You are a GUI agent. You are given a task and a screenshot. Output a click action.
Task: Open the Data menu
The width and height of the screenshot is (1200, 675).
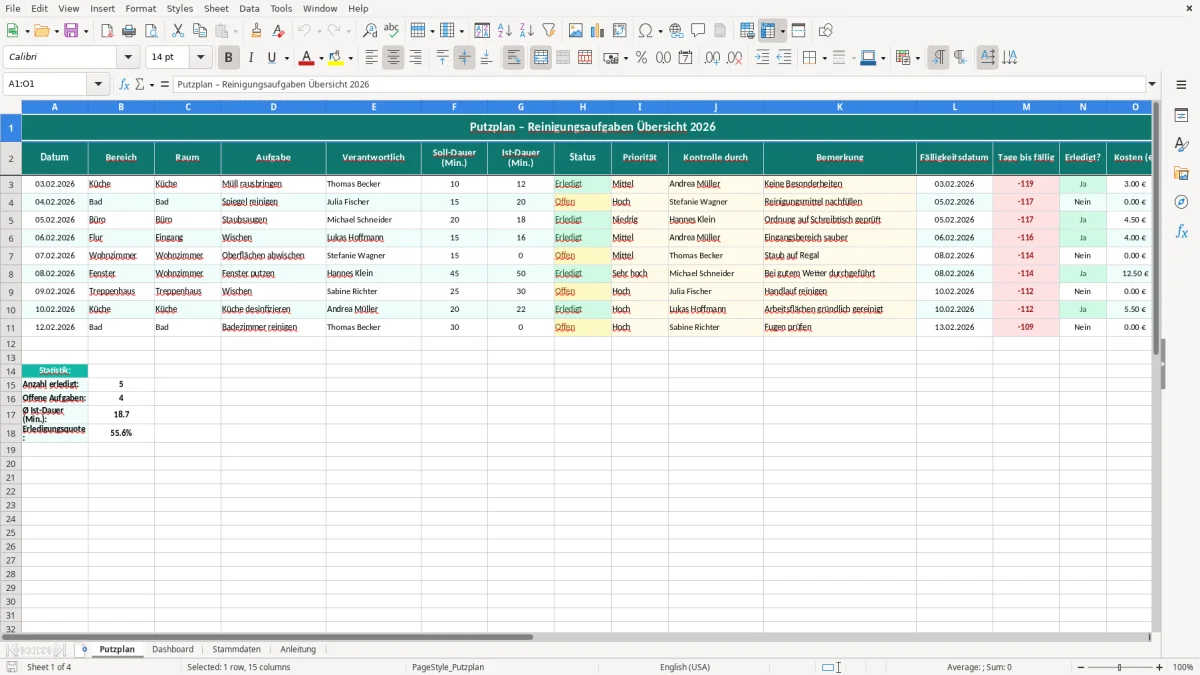(249, 8)
